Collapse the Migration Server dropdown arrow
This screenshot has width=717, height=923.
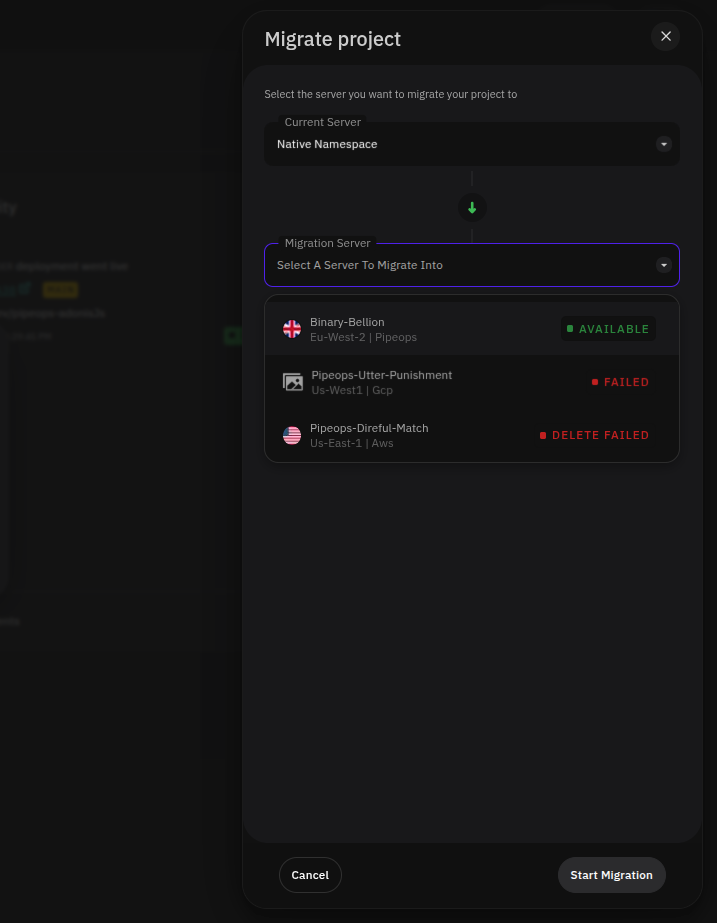coord(663,265)
